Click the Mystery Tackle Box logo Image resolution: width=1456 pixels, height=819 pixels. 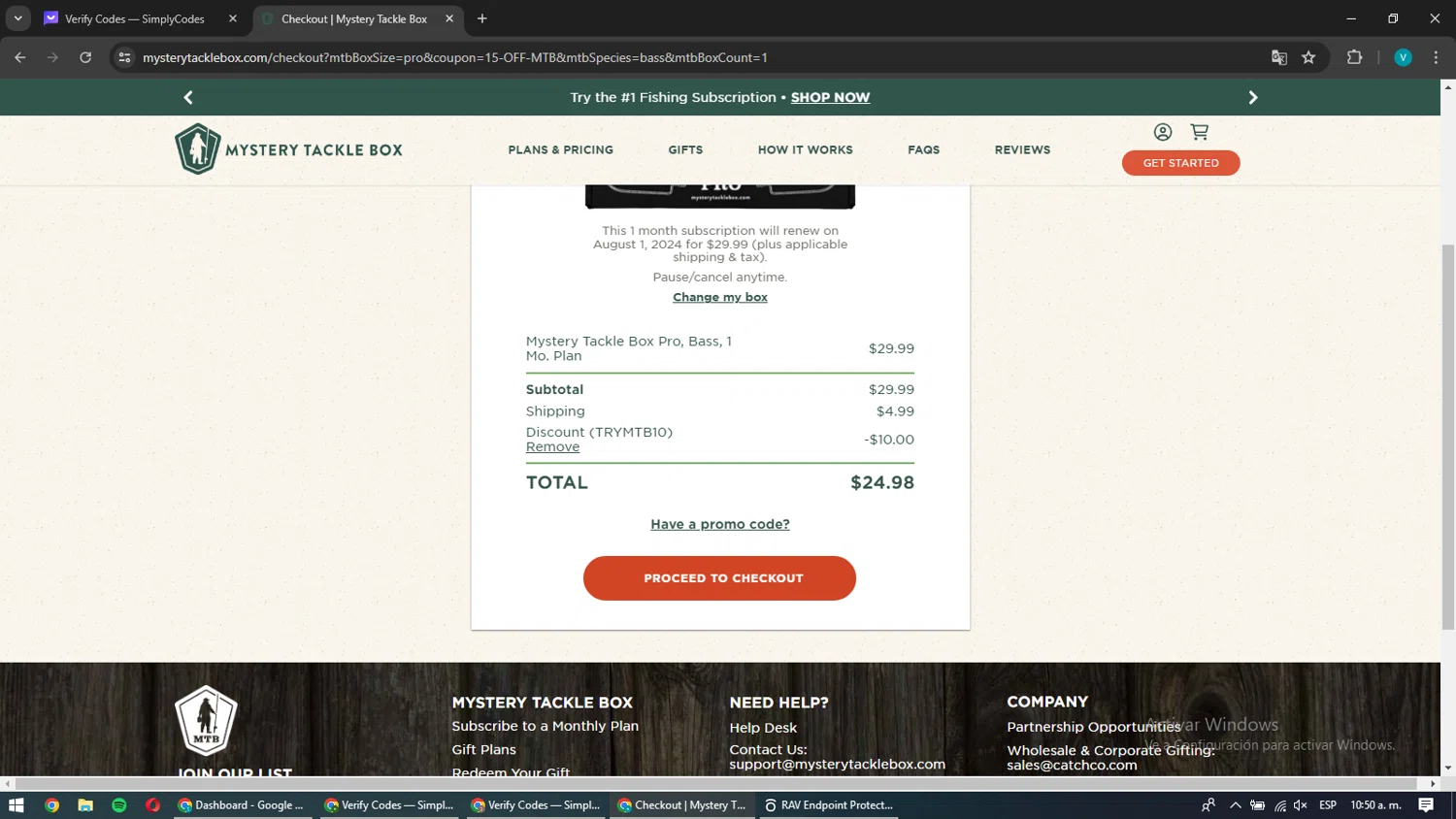pyautogui.click(x=288, y=149)
